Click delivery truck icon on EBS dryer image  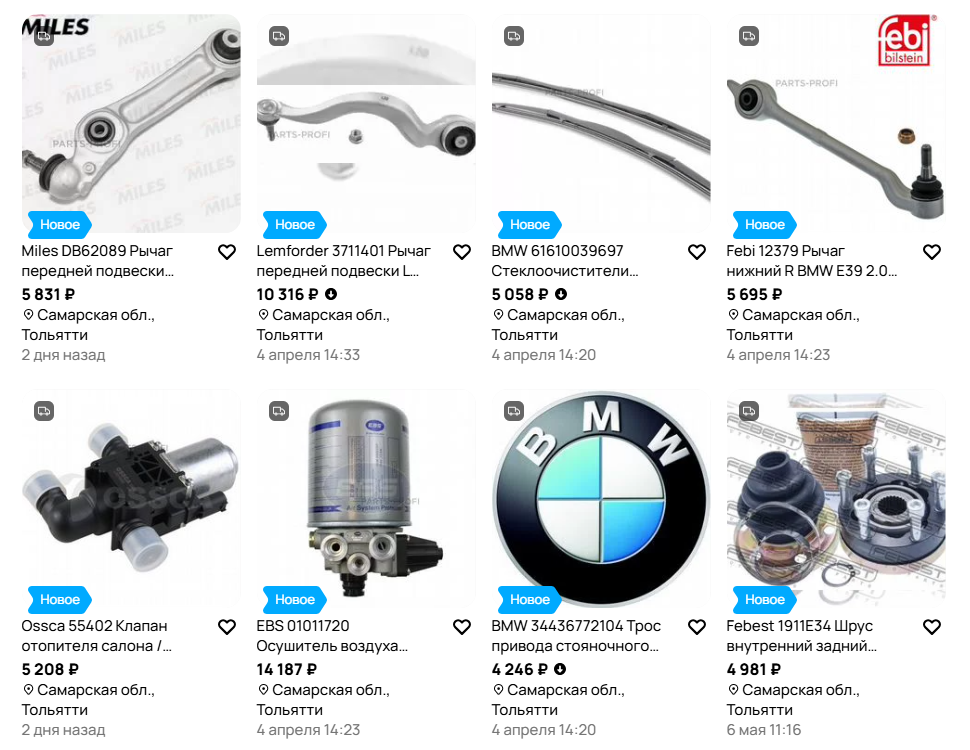point(279,411)
